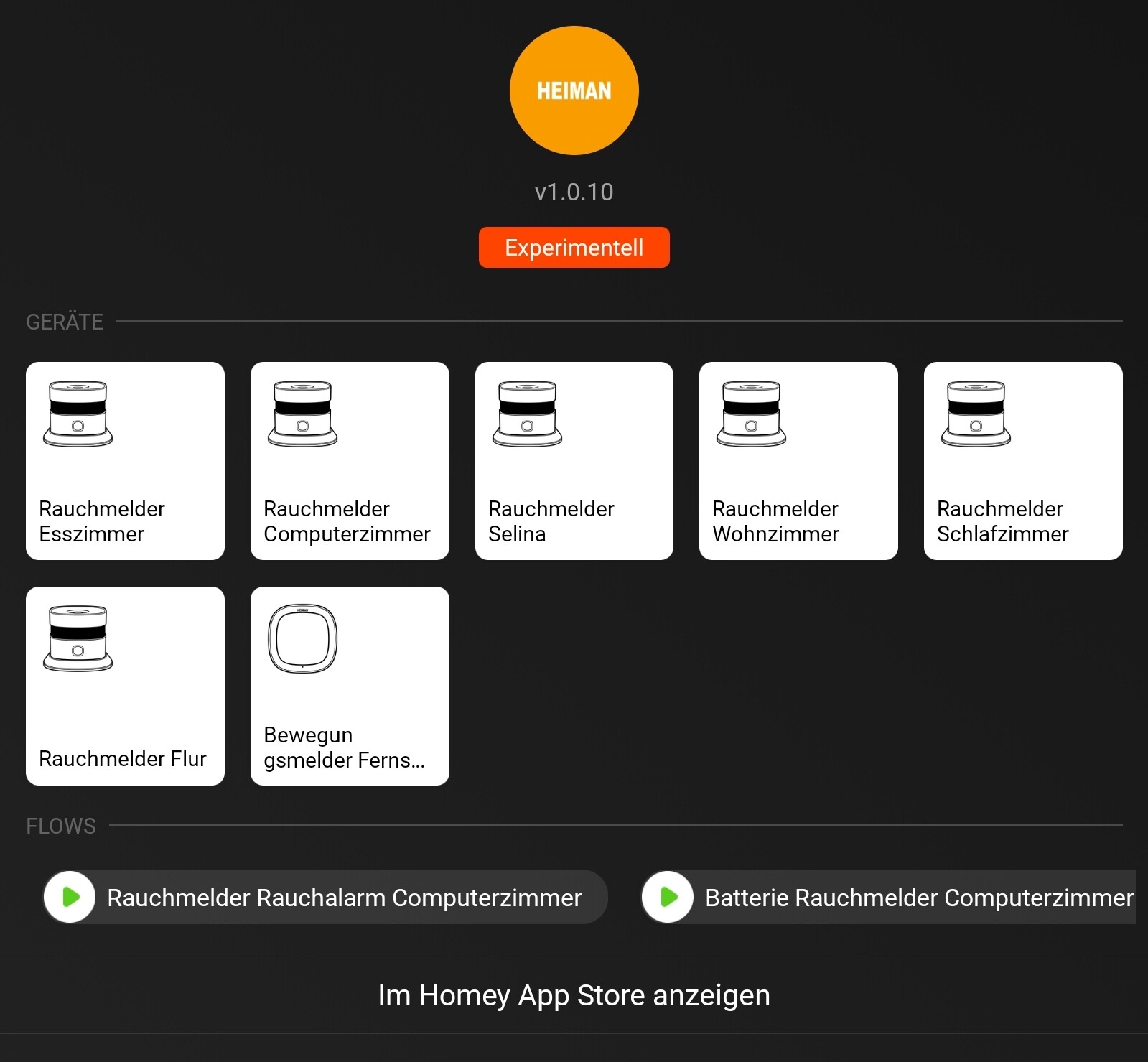Open the Rauchmelder Wohnzimmer device label

pyautogui.click(x=775, y=521)
